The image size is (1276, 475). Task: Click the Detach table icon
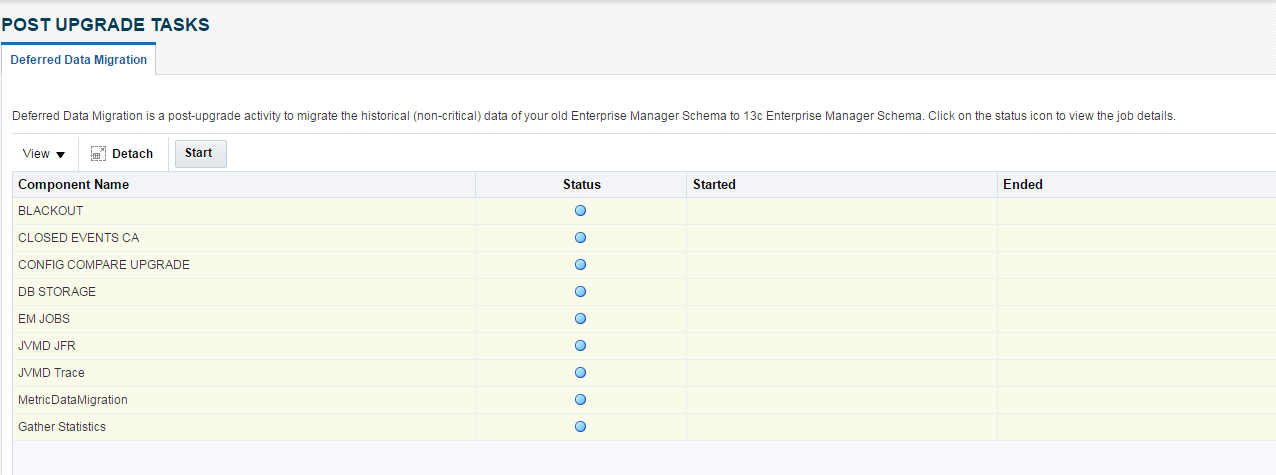pos(99,154)
